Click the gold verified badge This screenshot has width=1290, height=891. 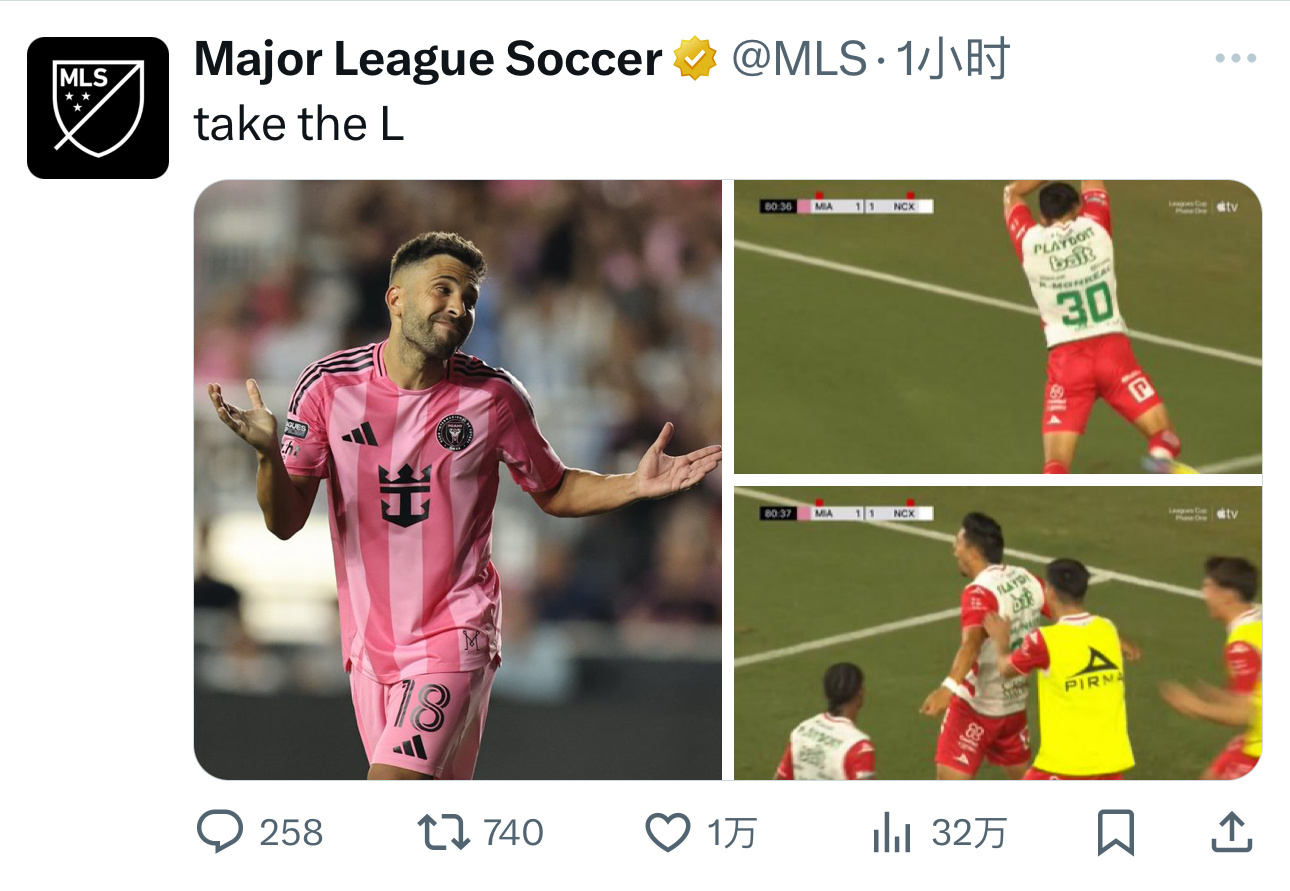click(696, 60)
